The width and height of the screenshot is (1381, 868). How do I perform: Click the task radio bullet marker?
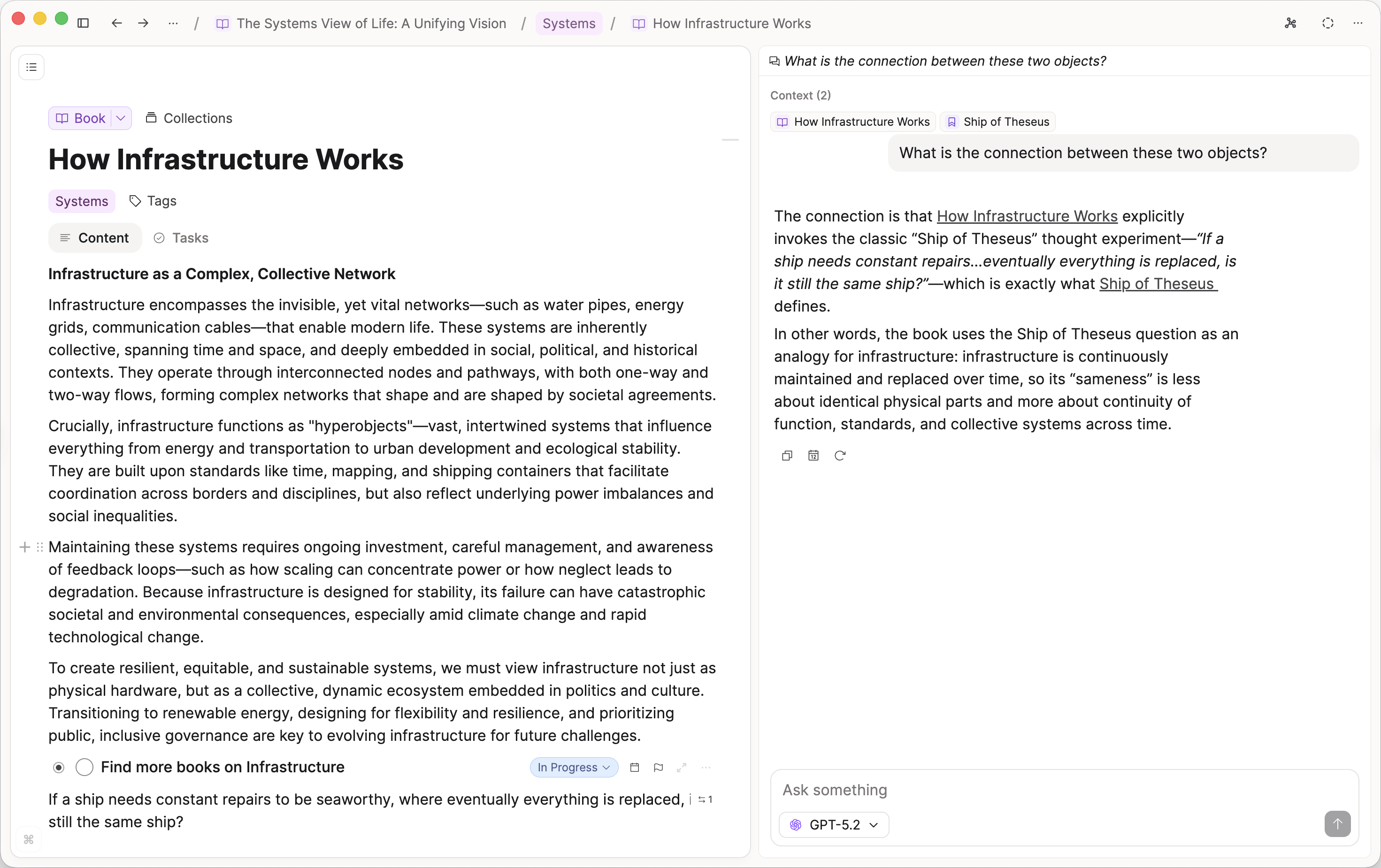coord(59,767)
